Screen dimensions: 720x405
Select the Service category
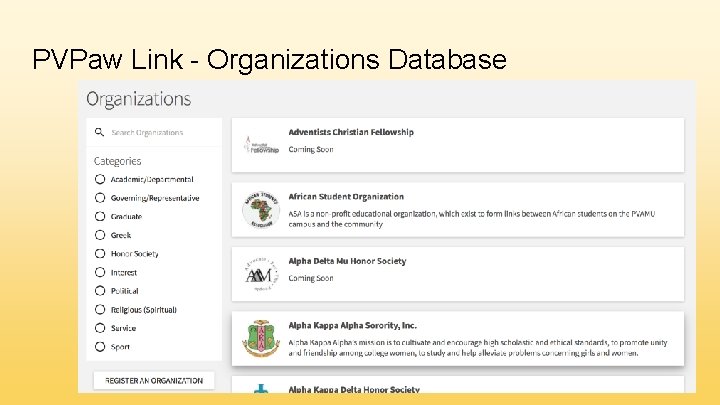pos(100,328)
